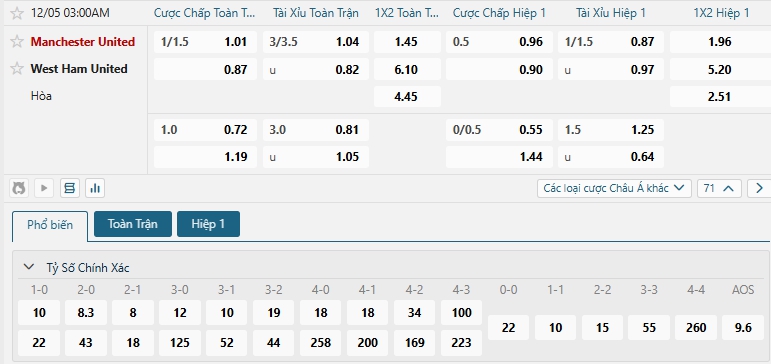Open the statistics bar chart icon
This screenshot has width=771, height=364.
[x=95, y=188]
